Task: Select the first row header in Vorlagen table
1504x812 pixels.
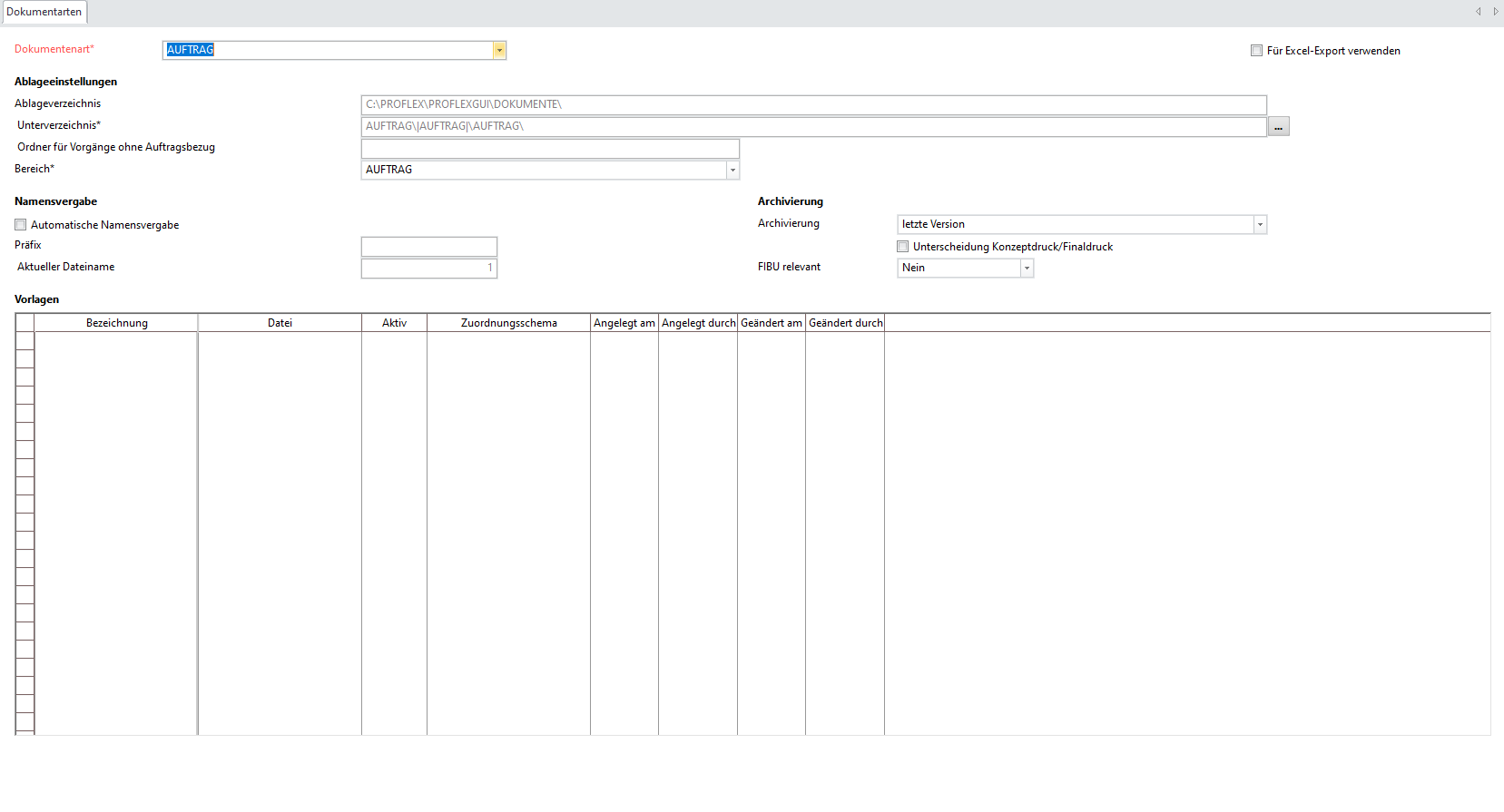Action: click(x=25, y=341)
